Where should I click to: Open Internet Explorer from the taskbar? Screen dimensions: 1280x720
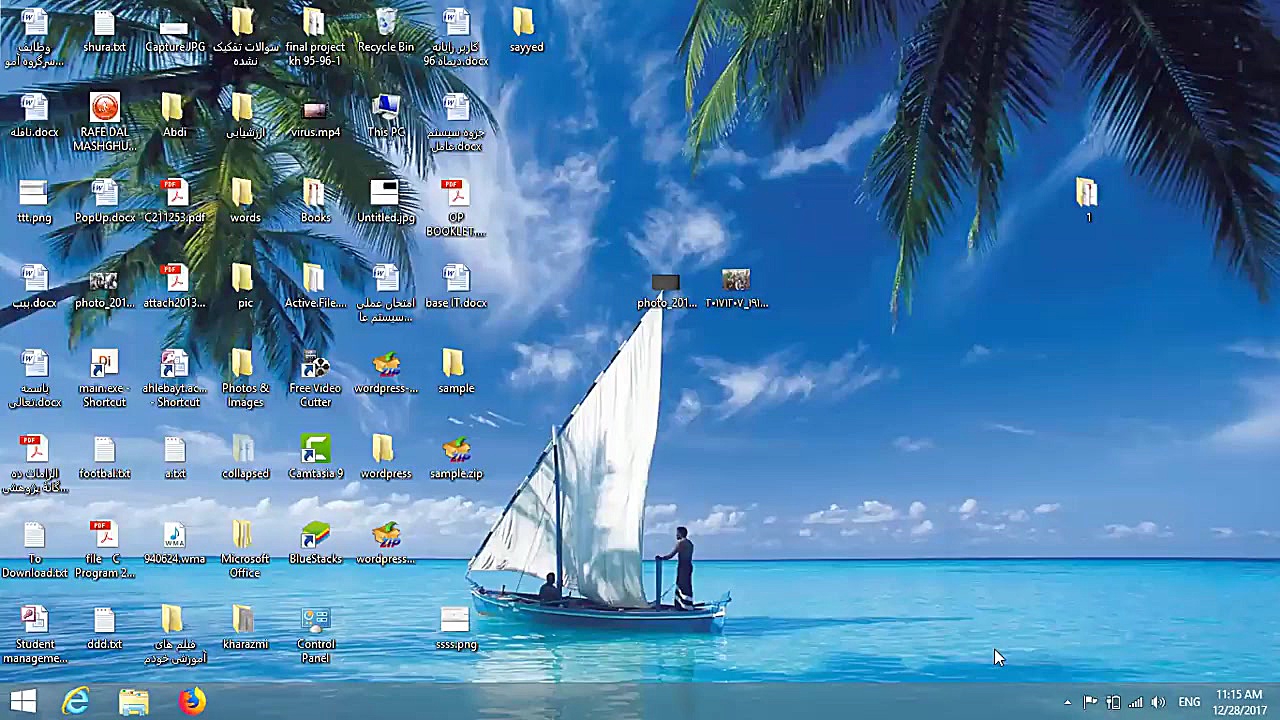76,702
